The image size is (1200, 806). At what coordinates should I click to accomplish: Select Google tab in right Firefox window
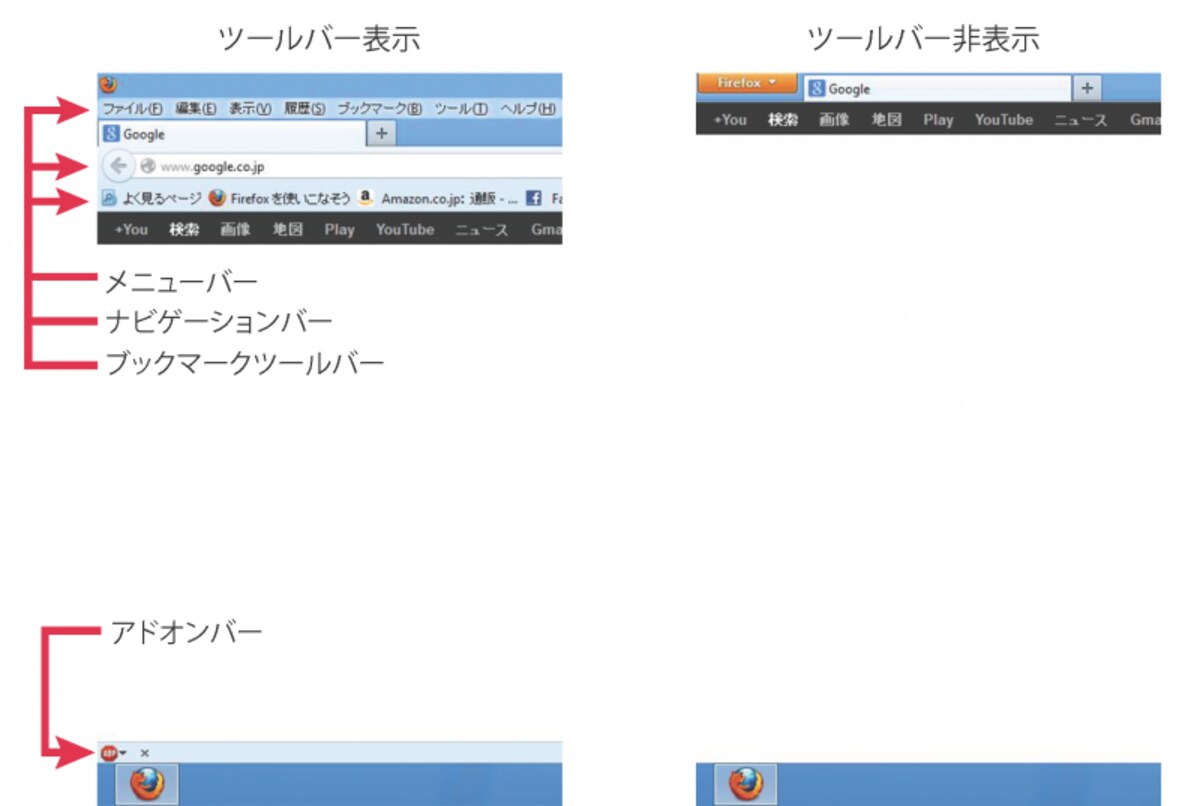(937, 89)
